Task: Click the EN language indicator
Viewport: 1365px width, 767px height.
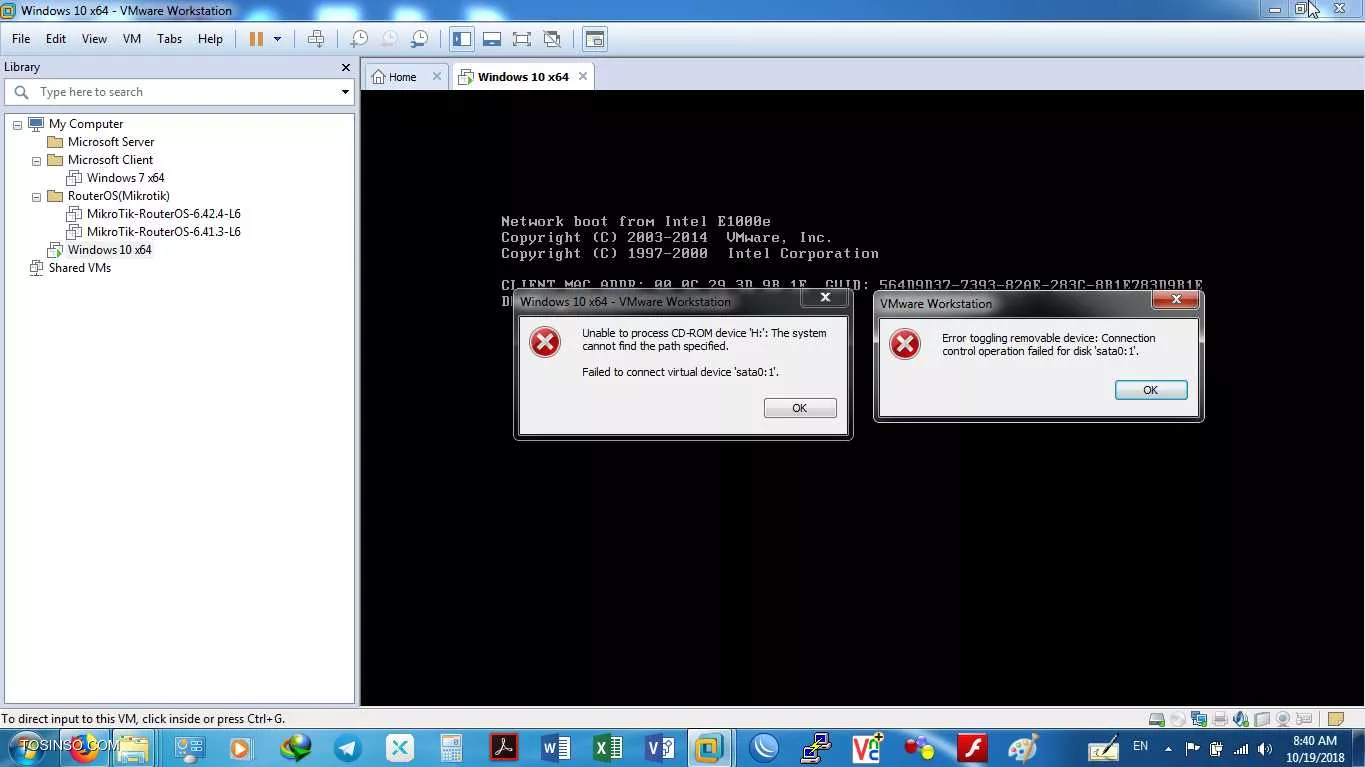Action: 1140,746
